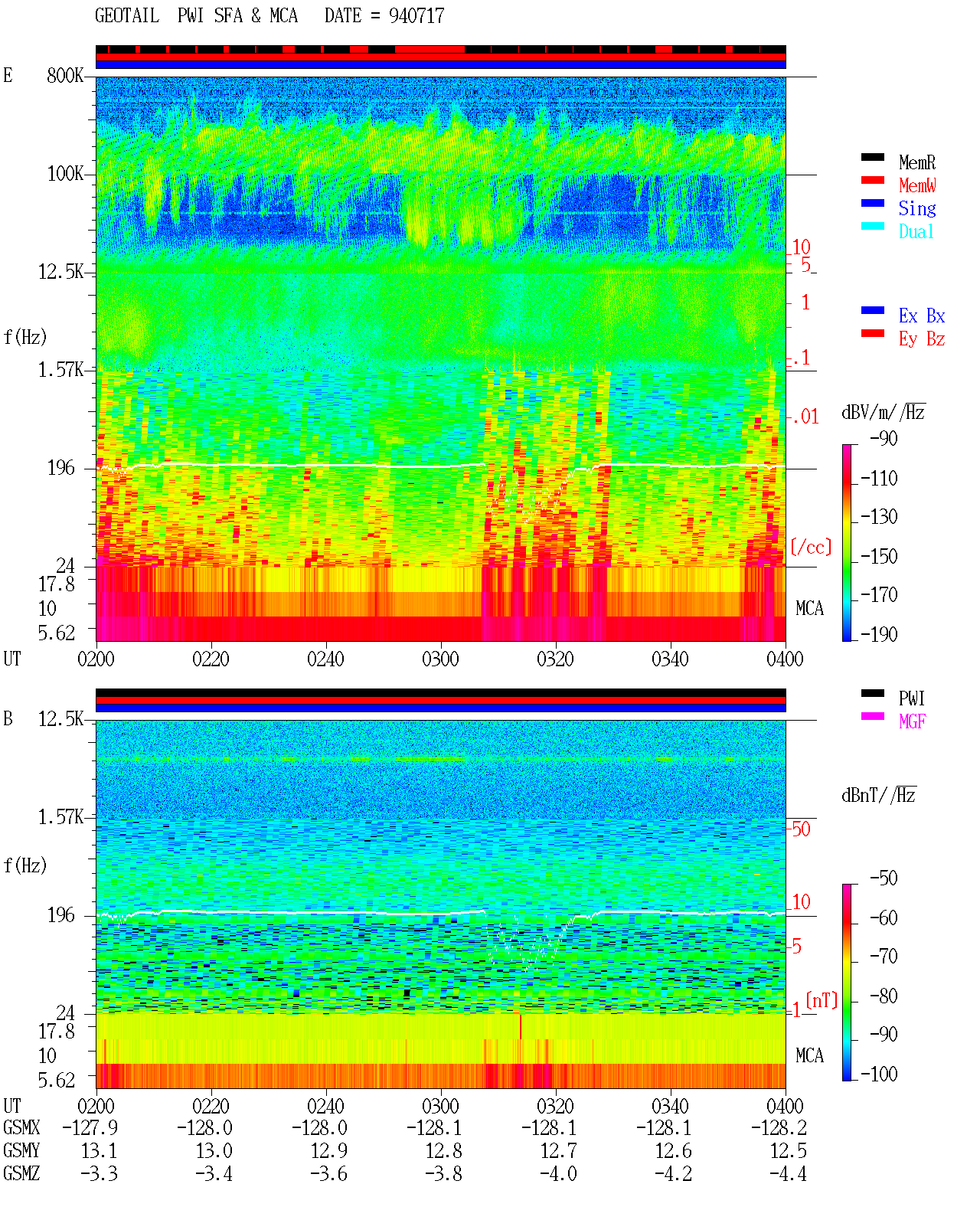
Task: Click the '-70' magnetic color scale value
Action: point(884,957)
